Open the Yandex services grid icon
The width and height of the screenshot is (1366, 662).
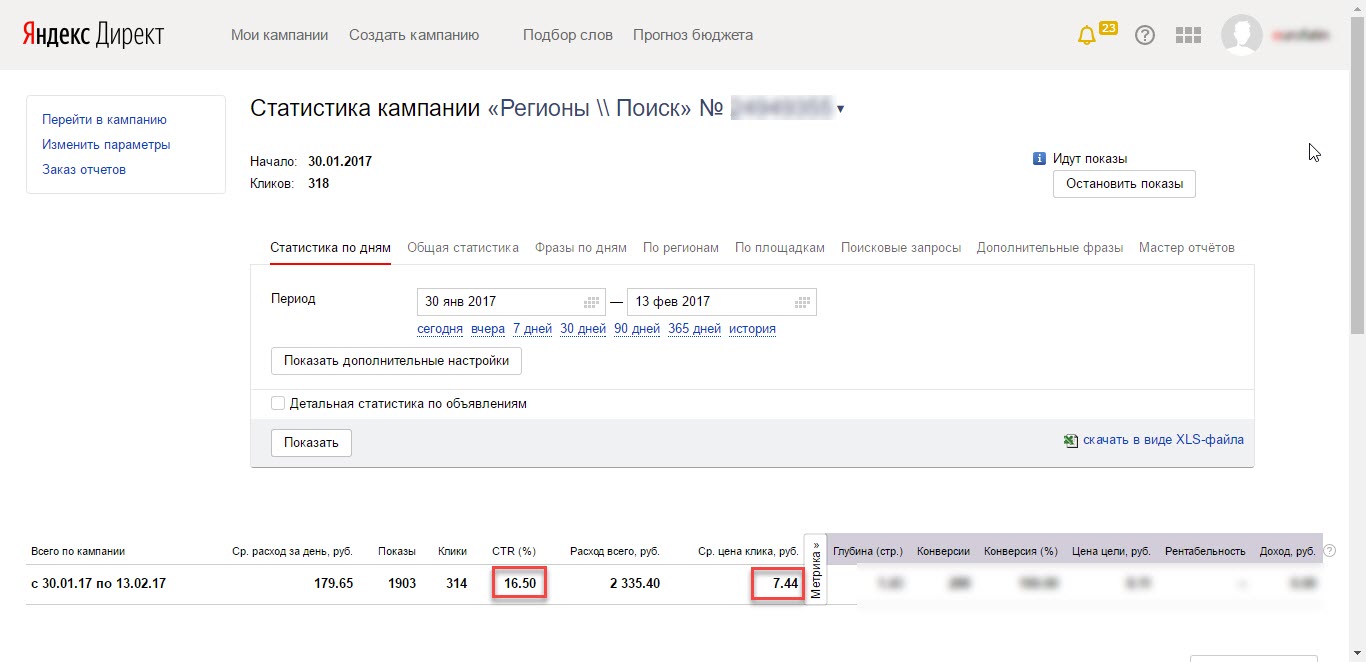pos(1188,35)
